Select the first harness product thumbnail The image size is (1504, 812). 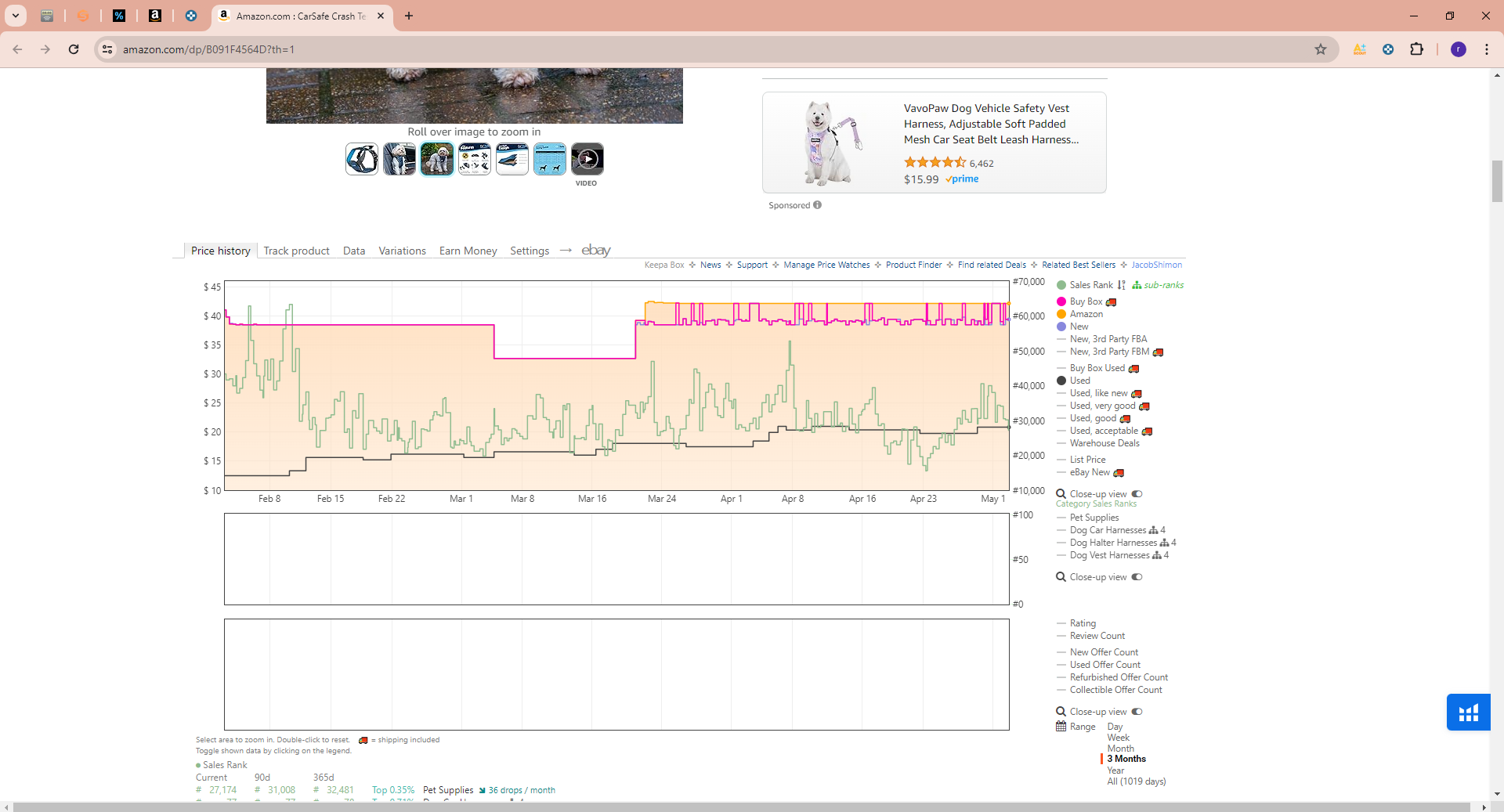tap(362, 159)
